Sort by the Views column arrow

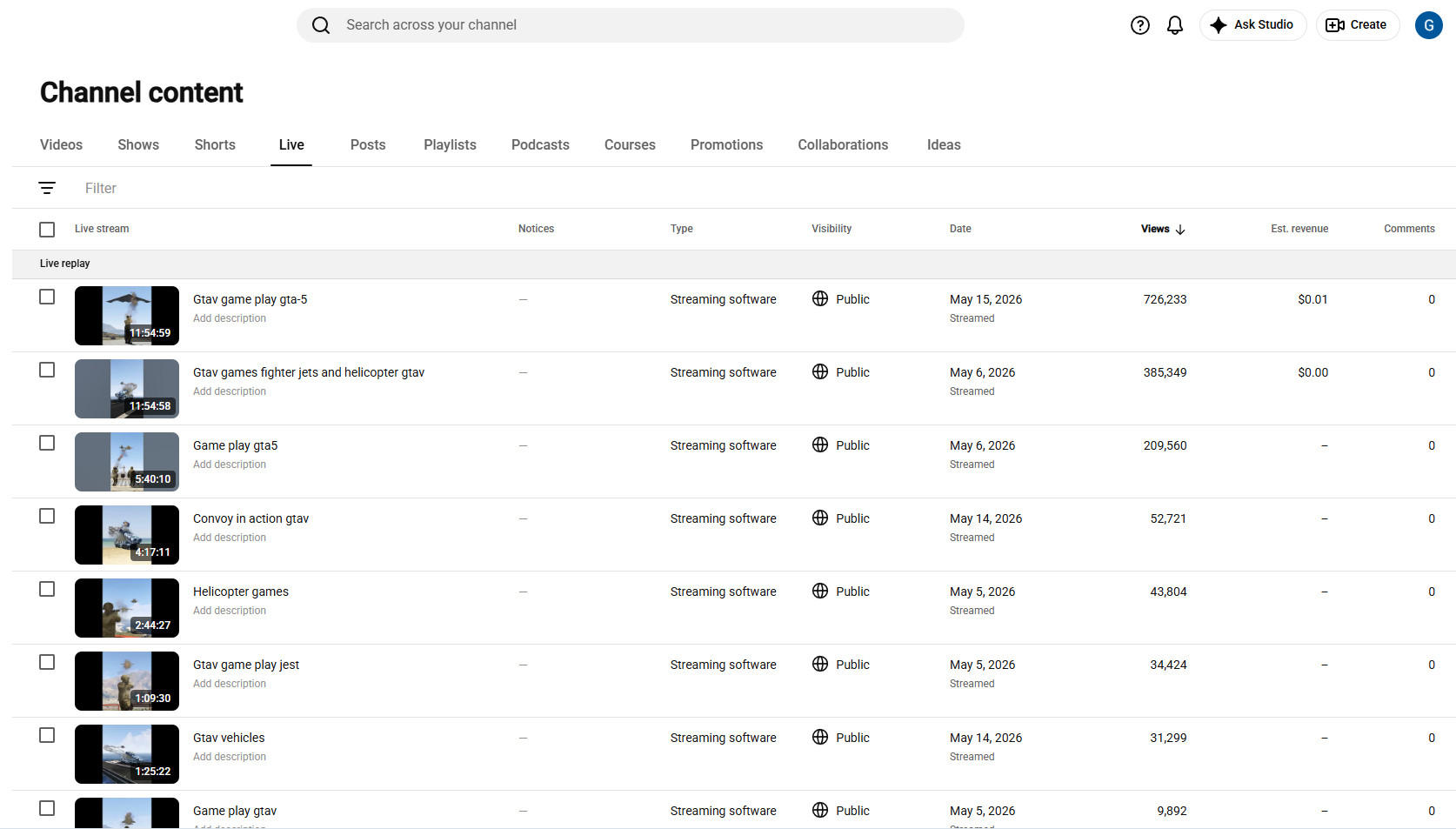[x=1180, y=230]
